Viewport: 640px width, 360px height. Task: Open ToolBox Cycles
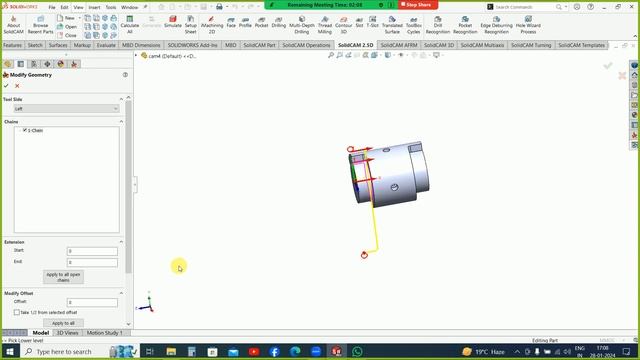(413, 25)
